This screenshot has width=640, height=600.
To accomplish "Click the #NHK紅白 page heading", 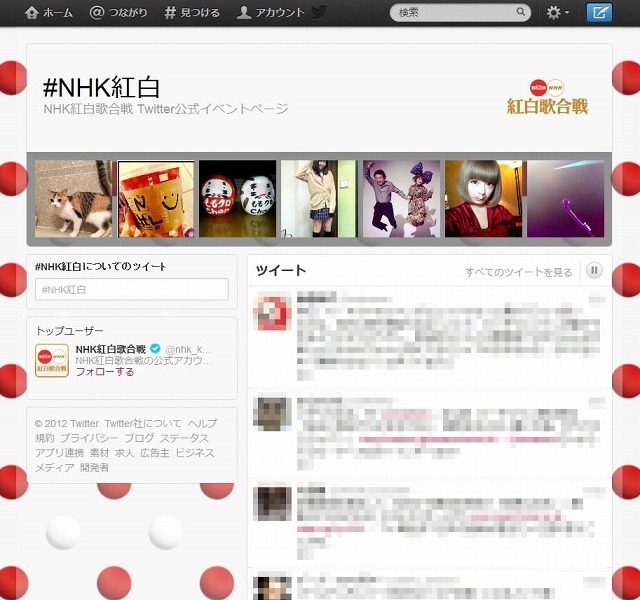I will (101, 87).
